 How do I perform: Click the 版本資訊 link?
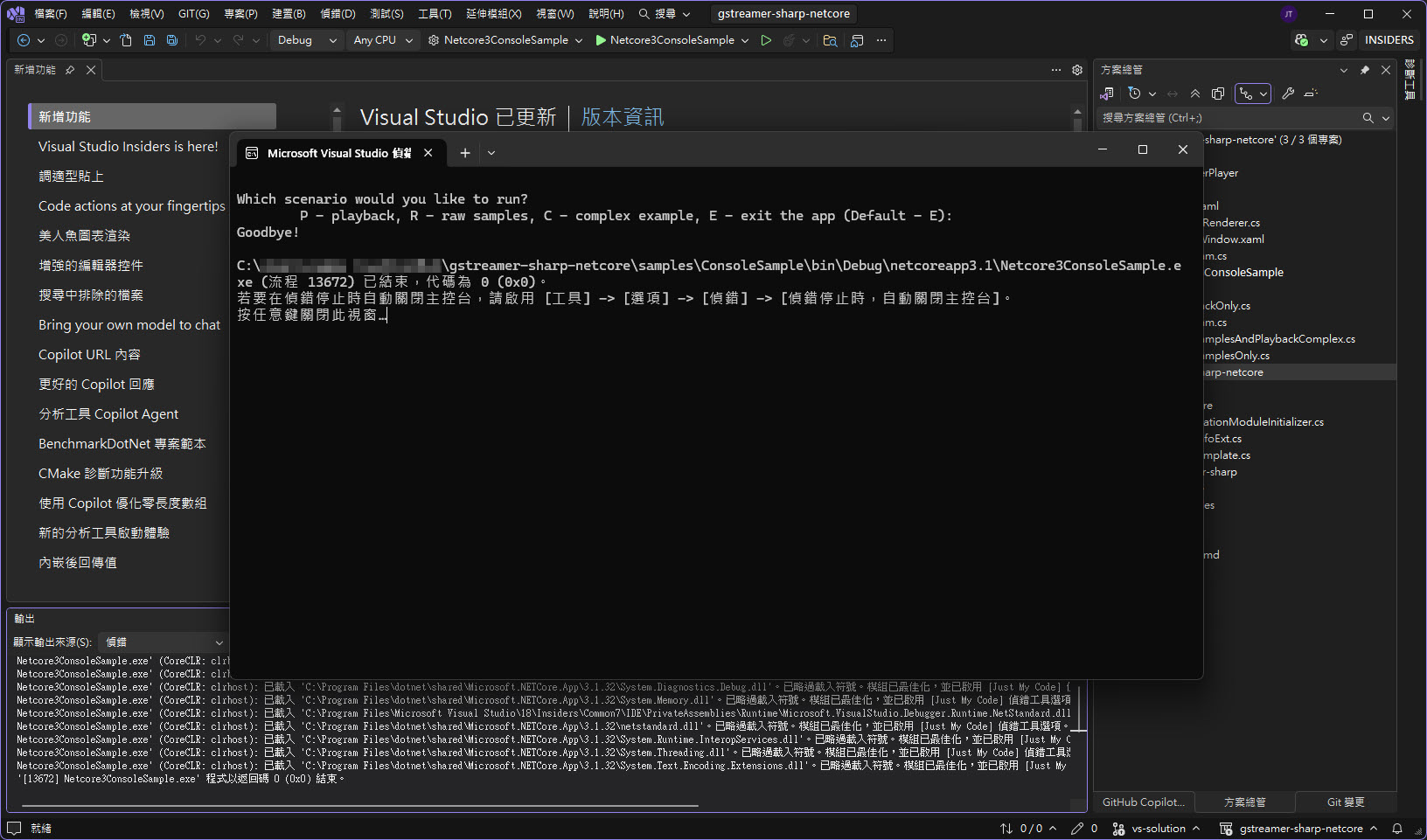[622, 117]
